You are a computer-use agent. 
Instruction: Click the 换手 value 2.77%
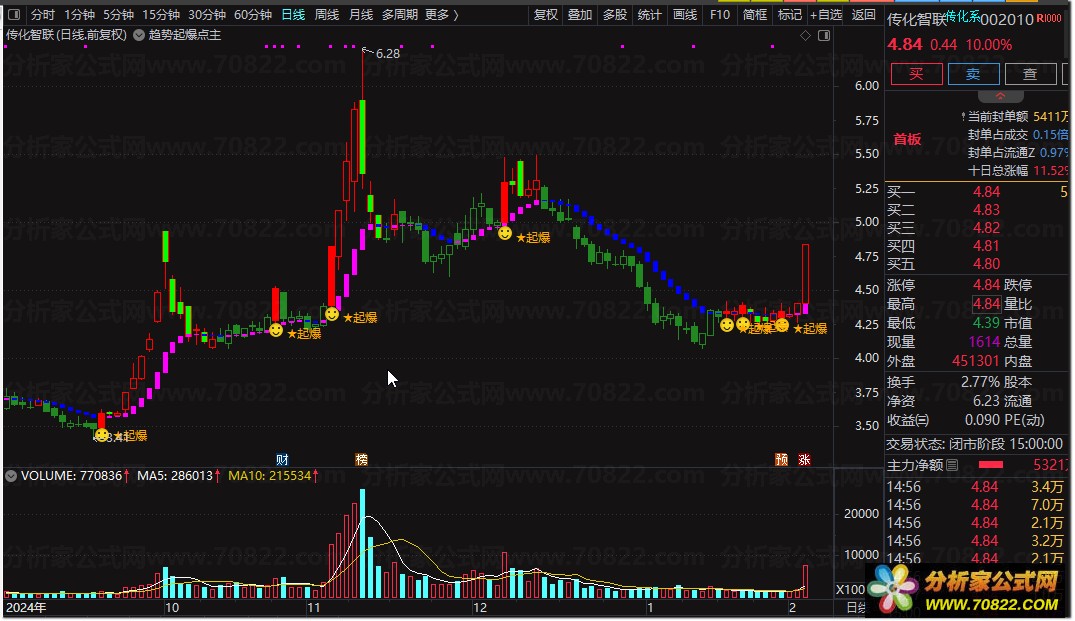click(980, 382)
